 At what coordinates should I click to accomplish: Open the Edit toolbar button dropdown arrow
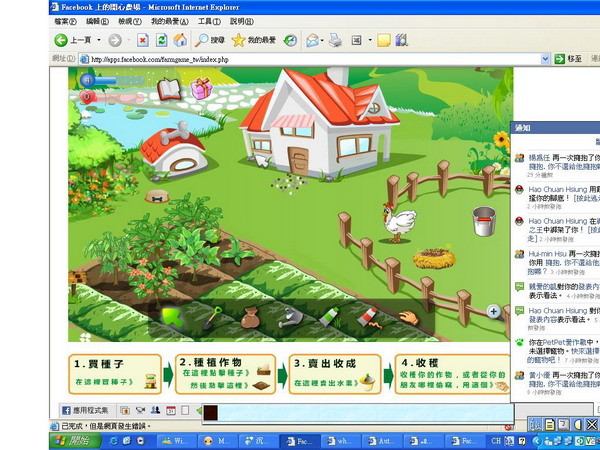coord(370,40)
